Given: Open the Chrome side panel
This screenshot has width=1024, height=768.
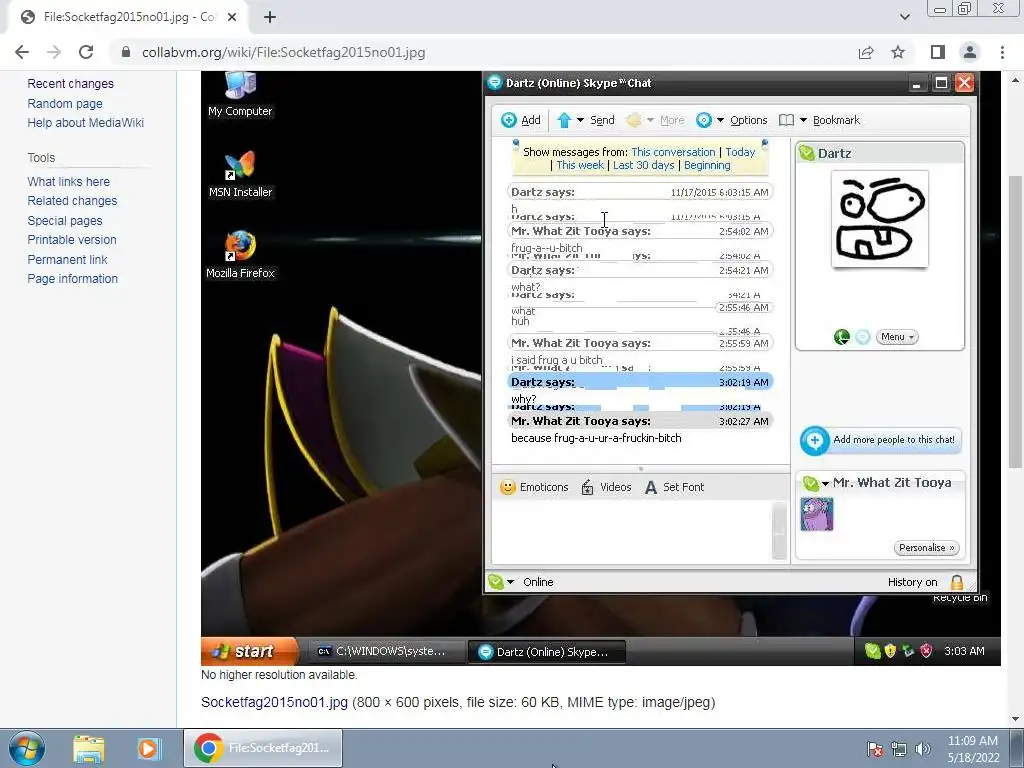Looking at the screenshot, I should (x=938, y=52).
